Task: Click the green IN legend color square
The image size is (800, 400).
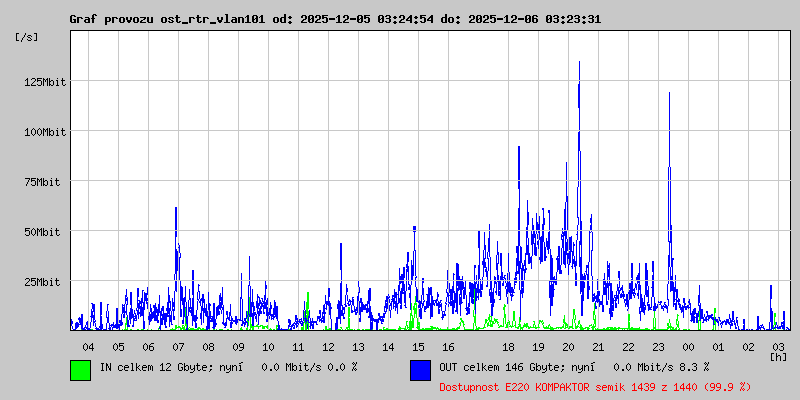Action: tap(80, 369)
